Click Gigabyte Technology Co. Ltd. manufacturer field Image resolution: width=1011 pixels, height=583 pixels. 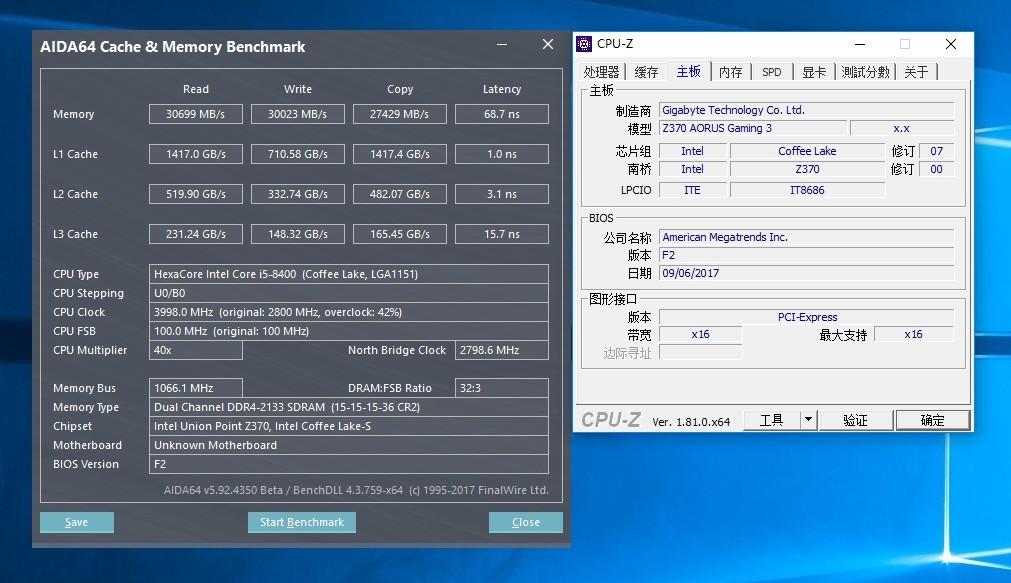pyautogui.click(x=806, y=110)
